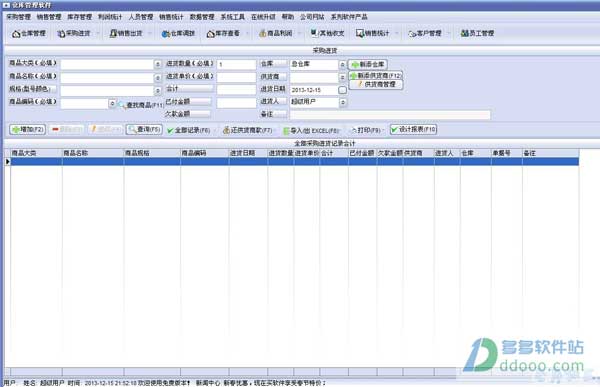600x387 pixels.
Task: Open the 数据管理 menu
Action: (202, 17)
